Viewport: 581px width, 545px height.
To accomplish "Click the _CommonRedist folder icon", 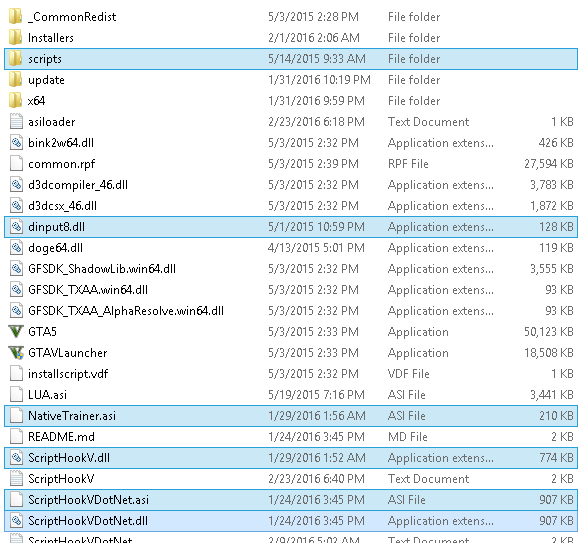I will 16,17.
